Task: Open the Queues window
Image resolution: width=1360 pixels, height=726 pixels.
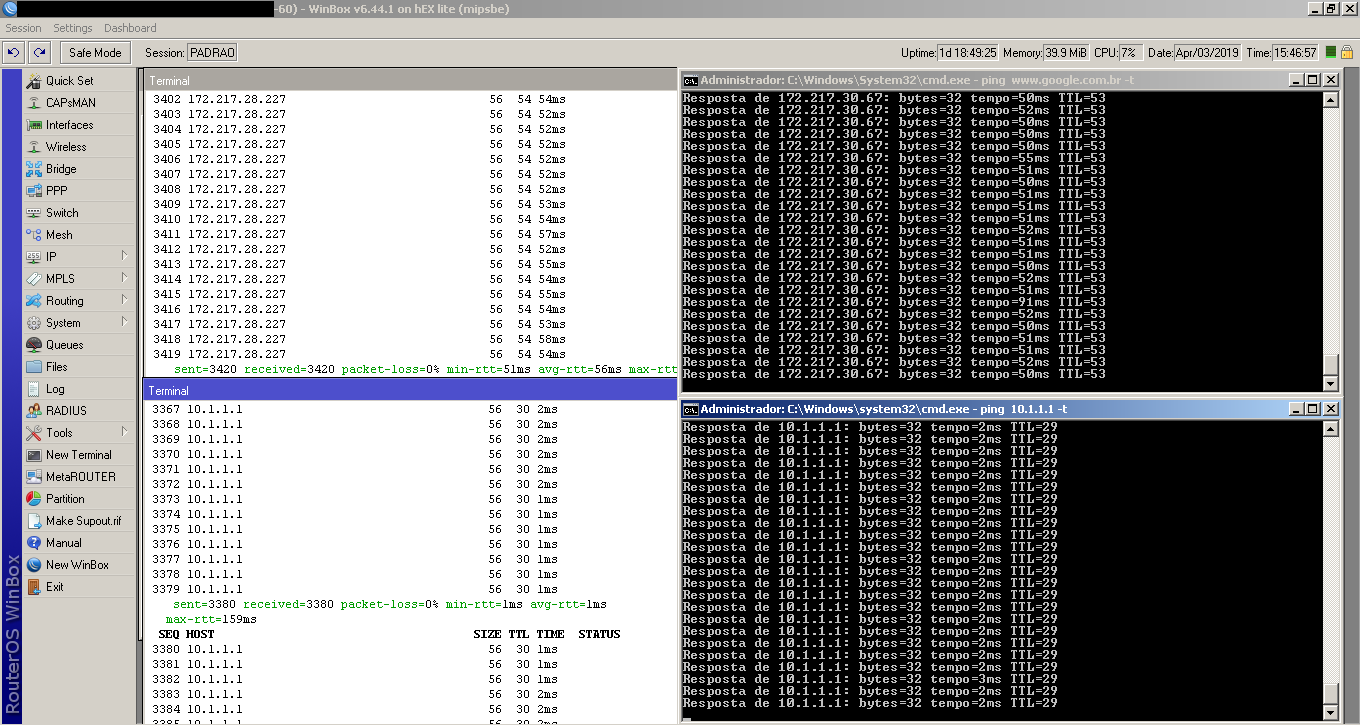Action: 65,345
